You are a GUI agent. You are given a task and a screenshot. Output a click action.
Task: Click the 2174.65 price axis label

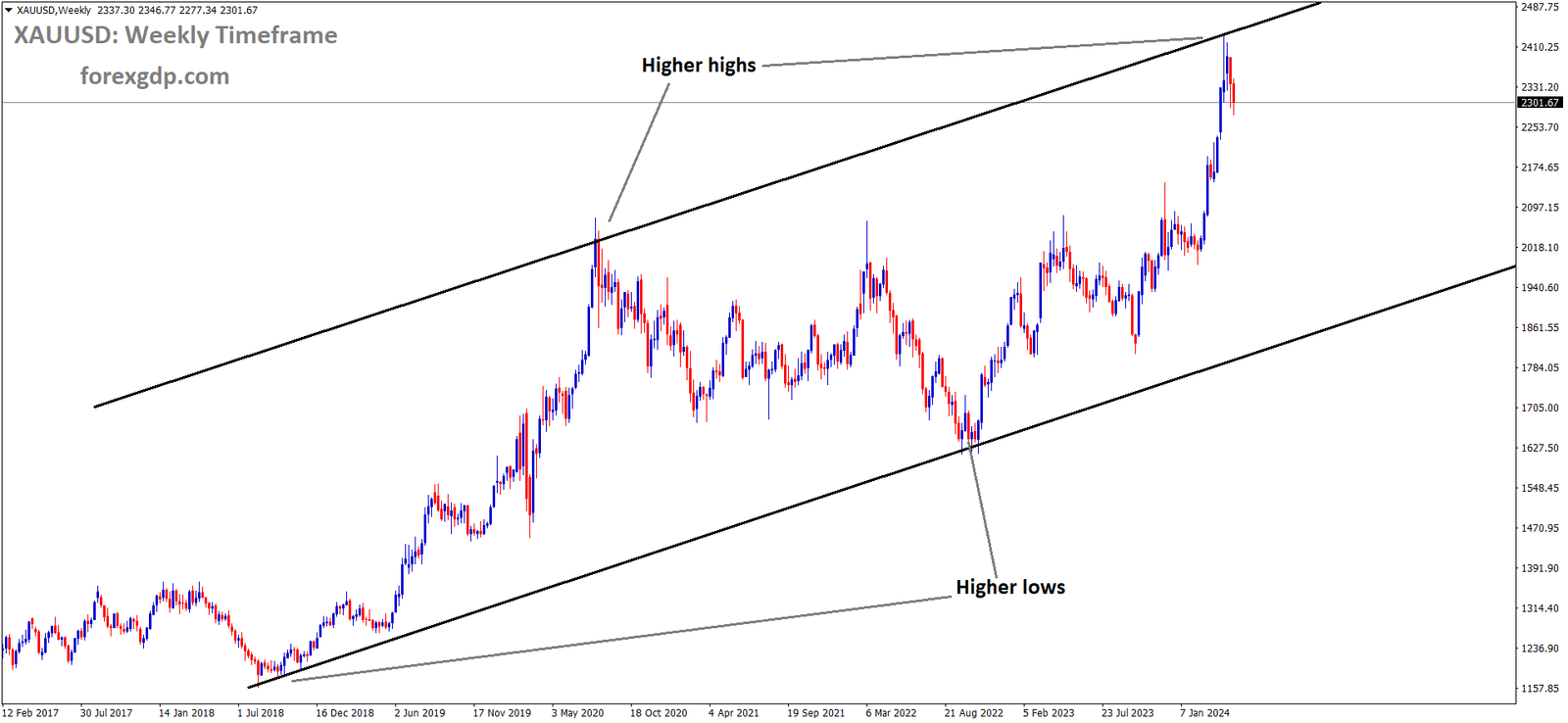point(1540,168)
